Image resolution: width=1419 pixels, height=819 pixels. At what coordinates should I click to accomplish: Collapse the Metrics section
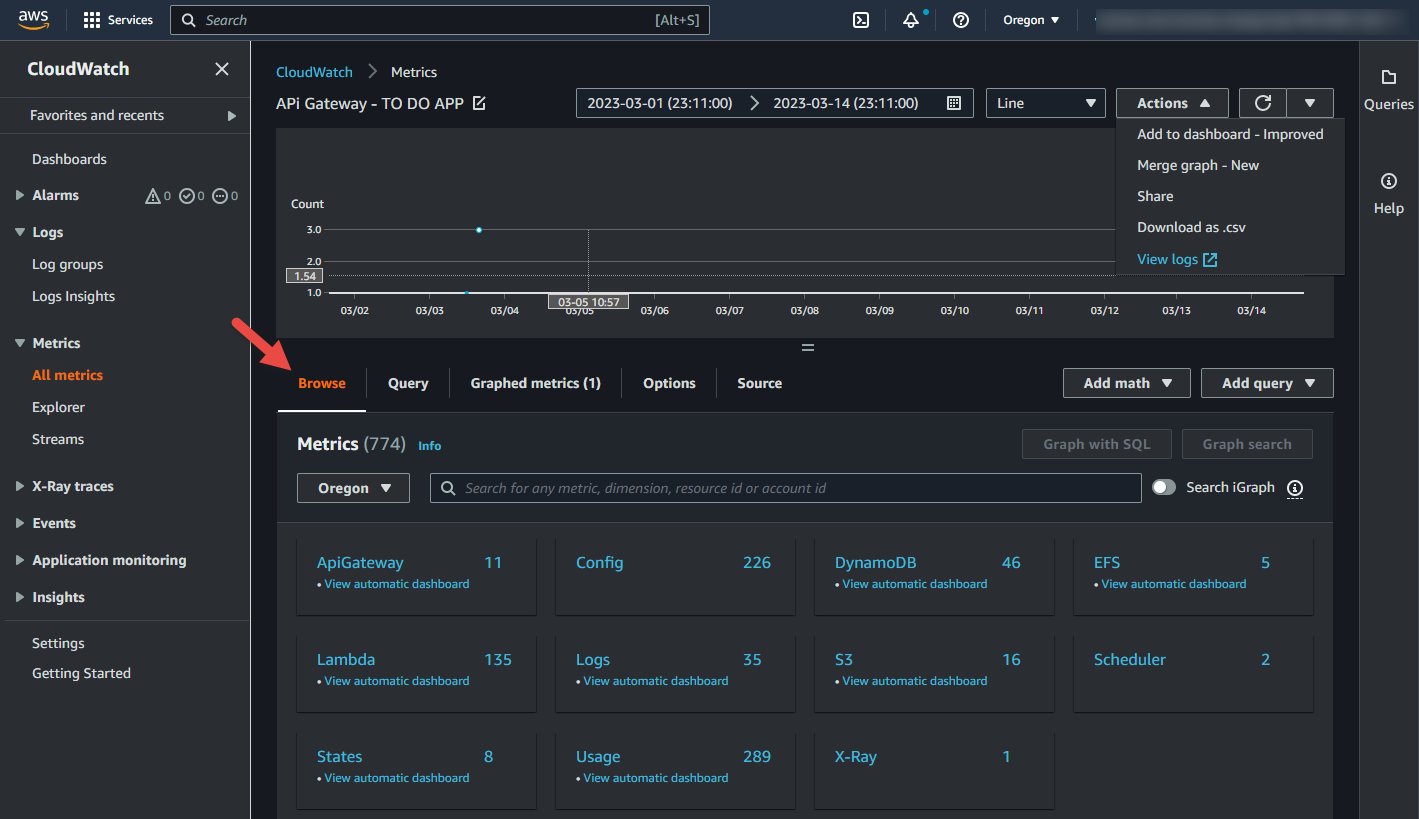point(20,343)
